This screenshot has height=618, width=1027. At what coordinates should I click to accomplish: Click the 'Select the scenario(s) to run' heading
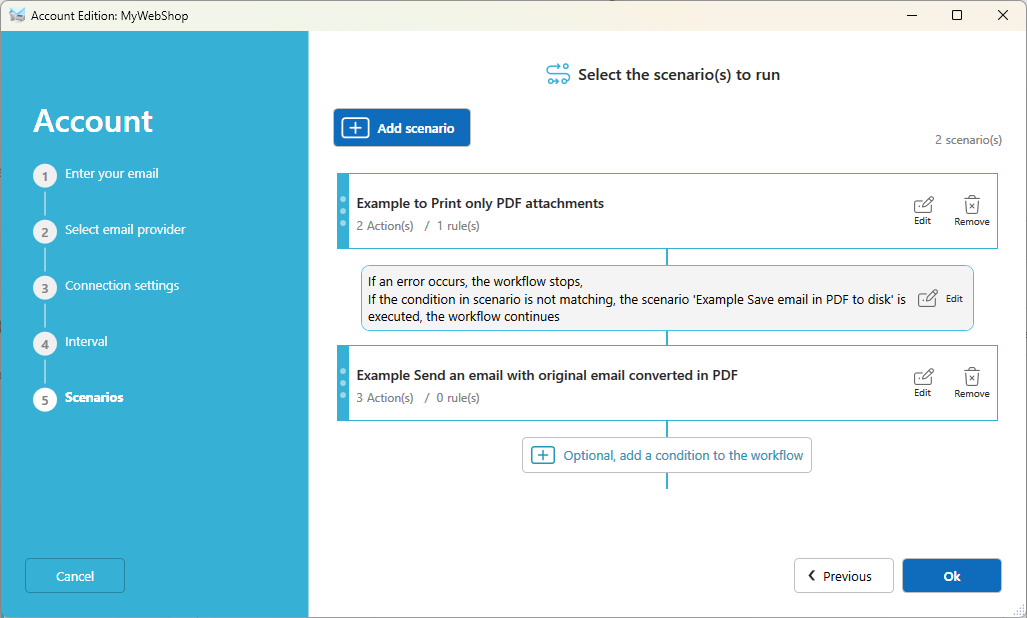(x=679, y=75)
